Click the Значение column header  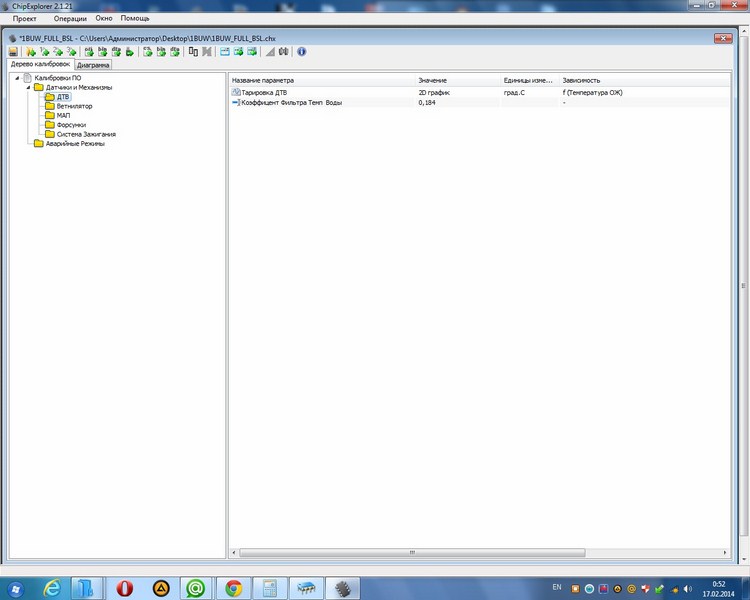433,79
